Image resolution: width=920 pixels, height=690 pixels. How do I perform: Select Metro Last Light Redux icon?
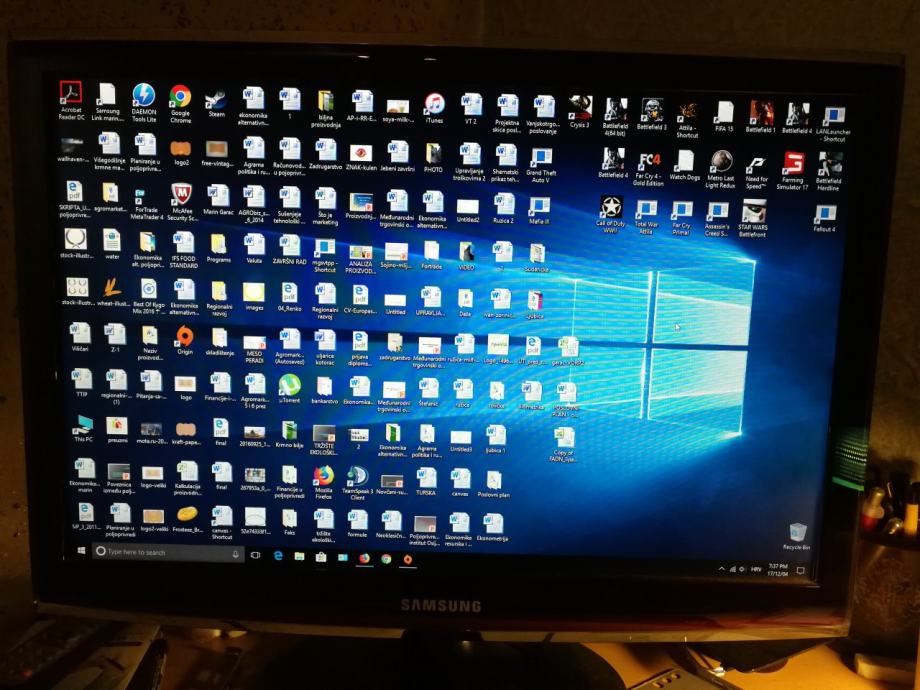(721, 169)
